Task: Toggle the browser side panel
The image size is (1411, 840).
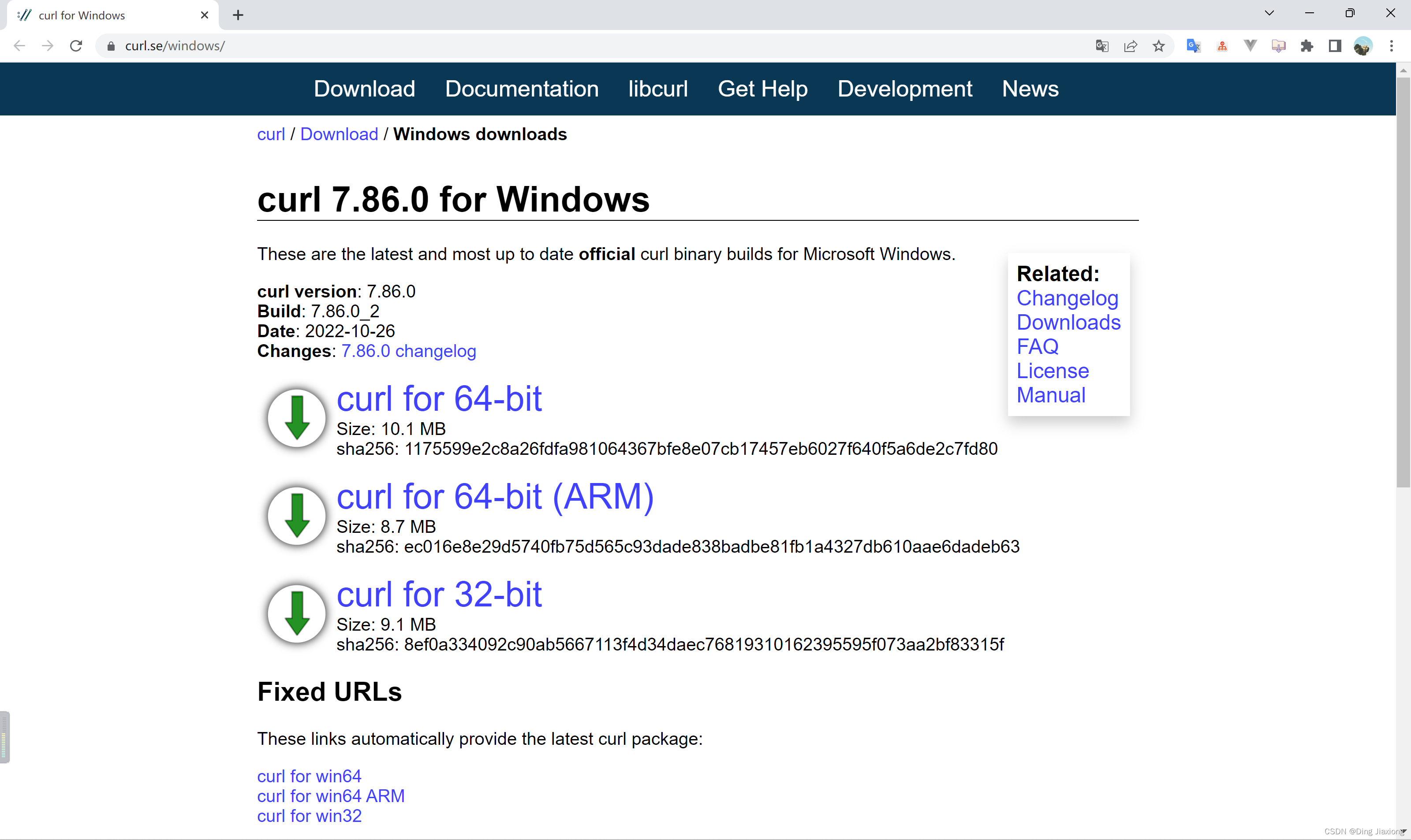Action: pyautogui.click(x=1335, y=46)
